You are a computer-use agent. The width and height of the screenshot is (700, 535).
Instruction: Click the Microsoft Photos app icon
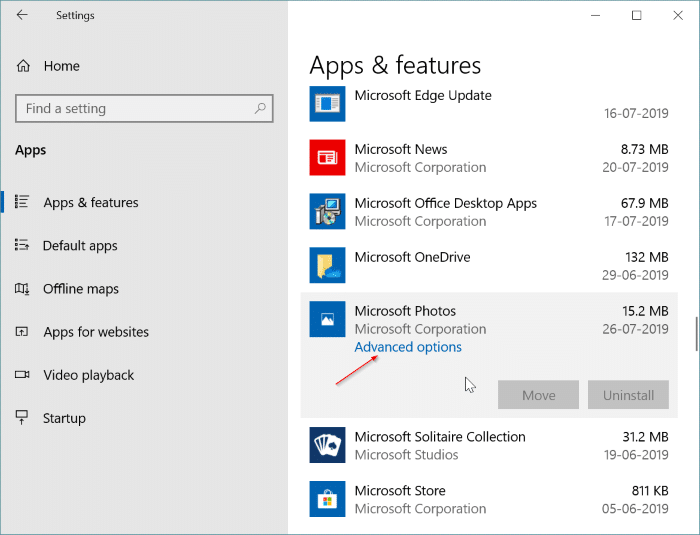[327, 319]
